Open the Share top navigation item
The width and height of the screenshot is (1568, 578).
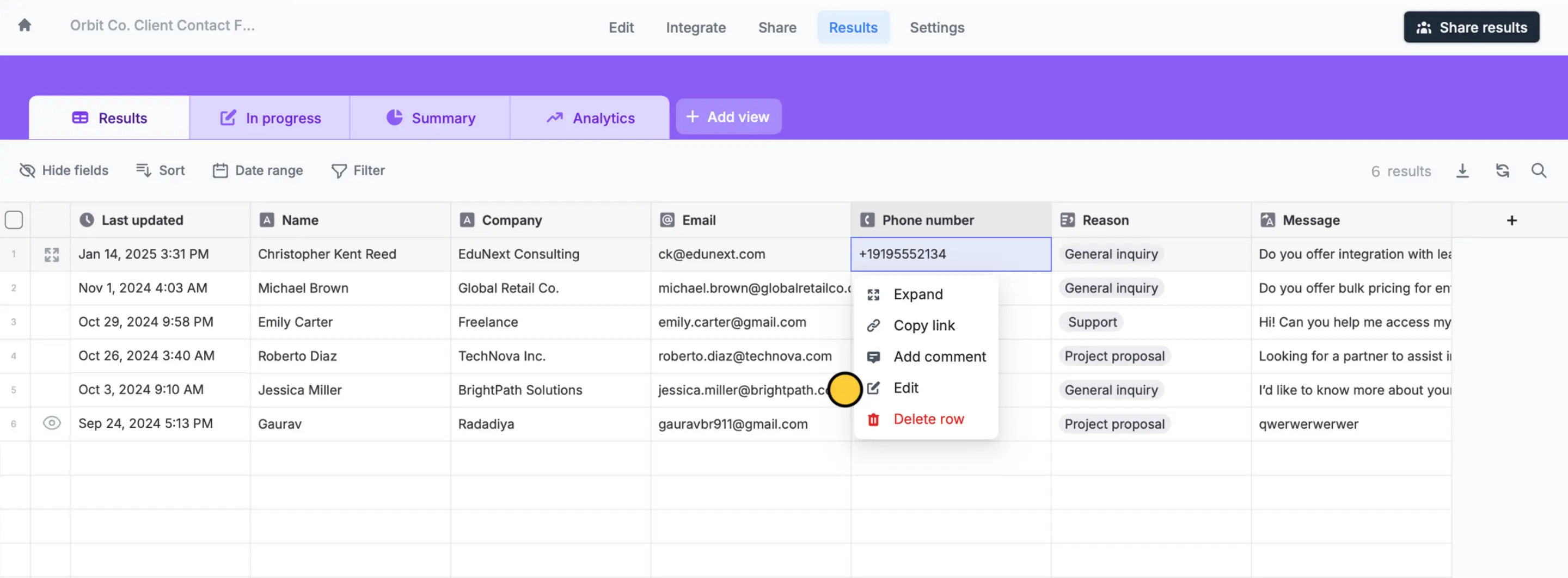tap(777, 27)
